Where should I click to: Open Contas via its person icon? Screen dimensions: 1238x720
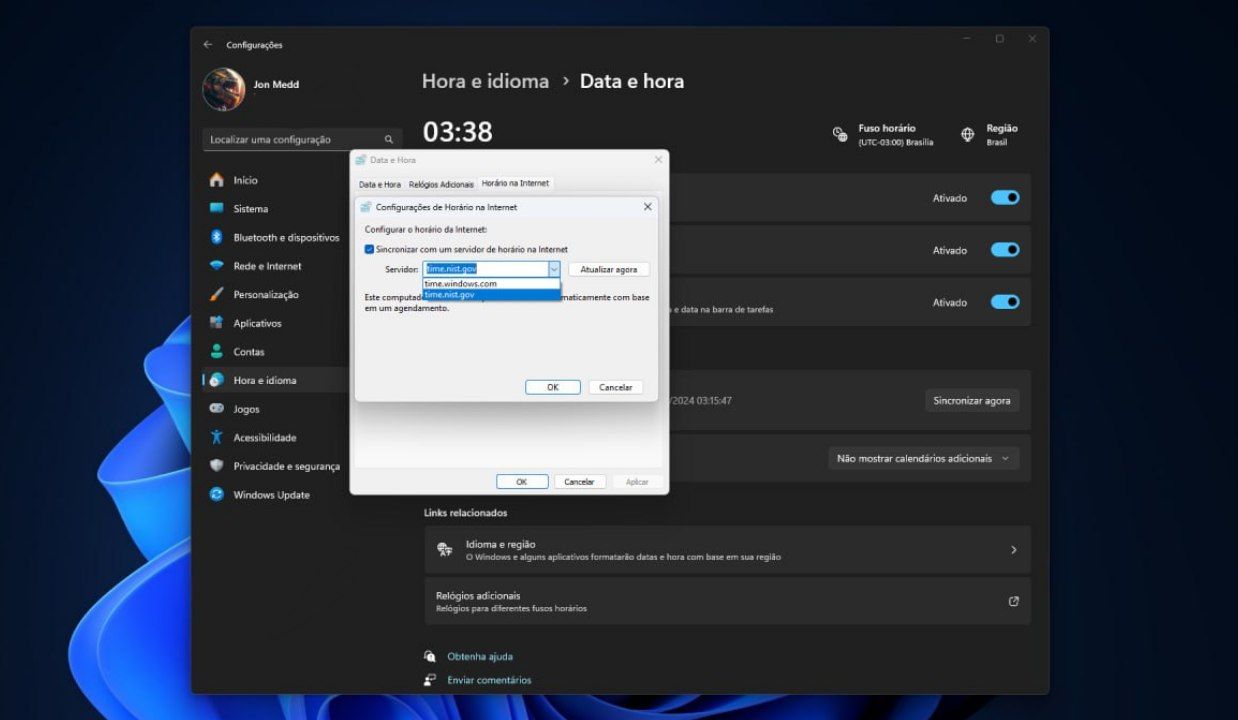216,352
